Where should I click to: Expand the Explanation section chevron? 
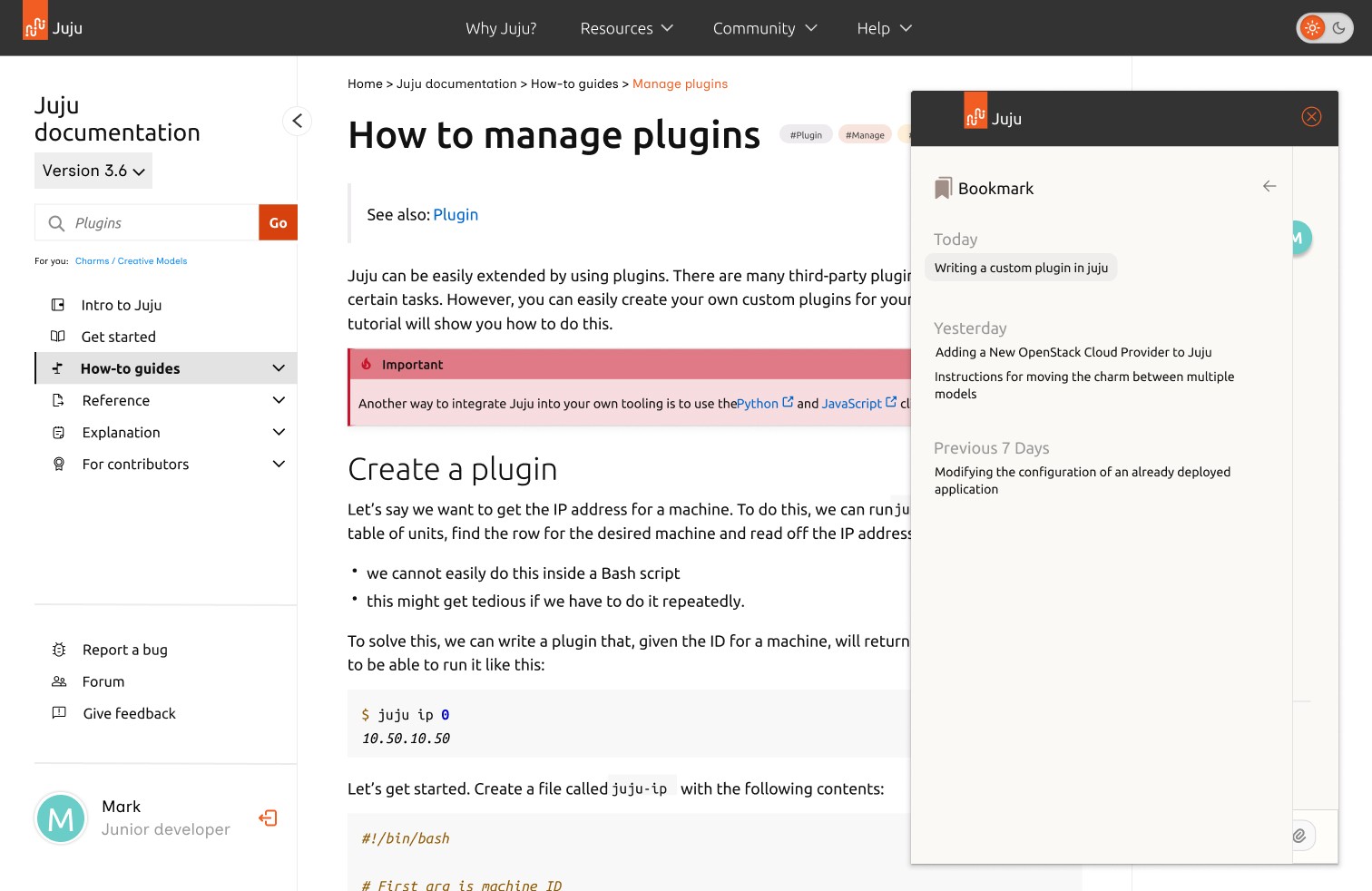click(279, 433)
